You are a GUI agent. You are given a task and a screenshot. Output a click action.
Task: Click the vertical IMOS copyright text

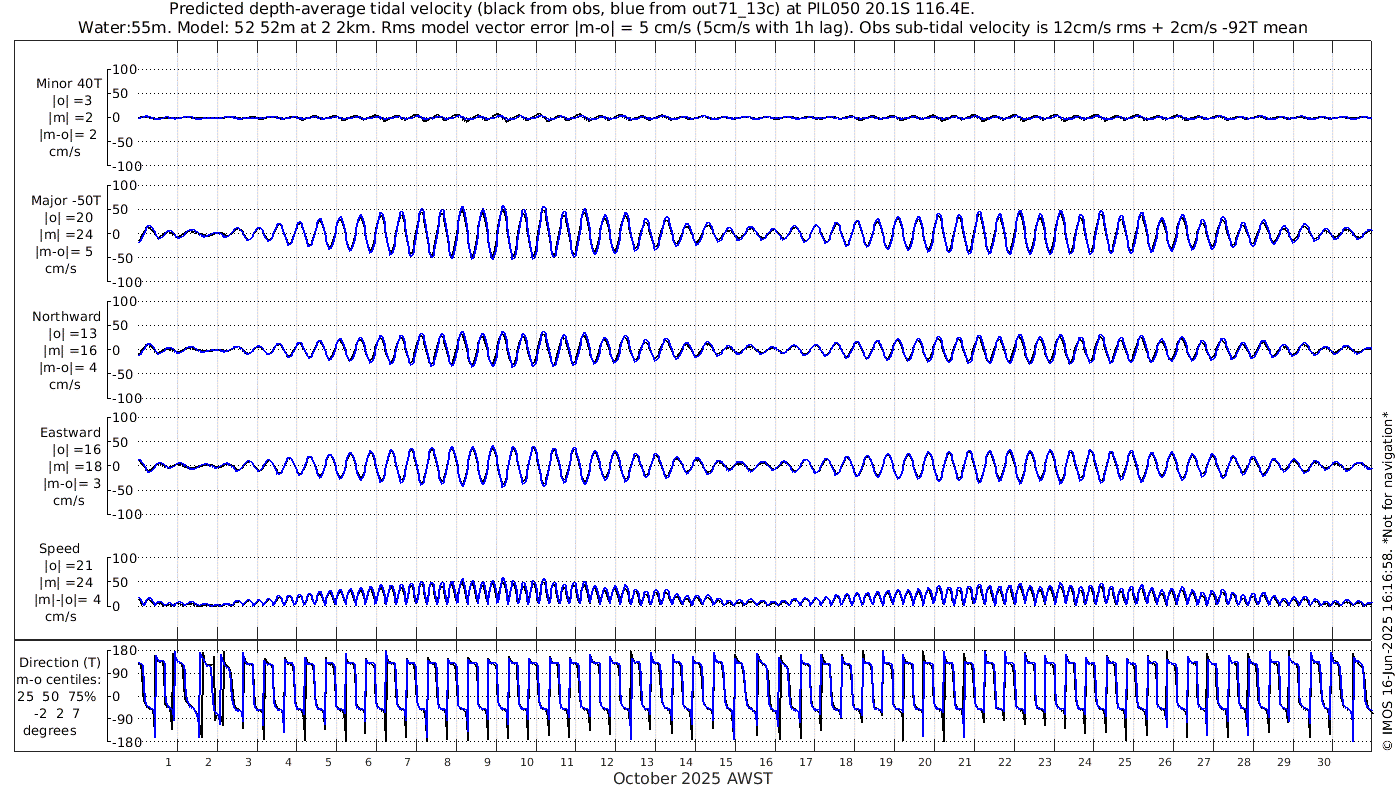pos(1387,581)
